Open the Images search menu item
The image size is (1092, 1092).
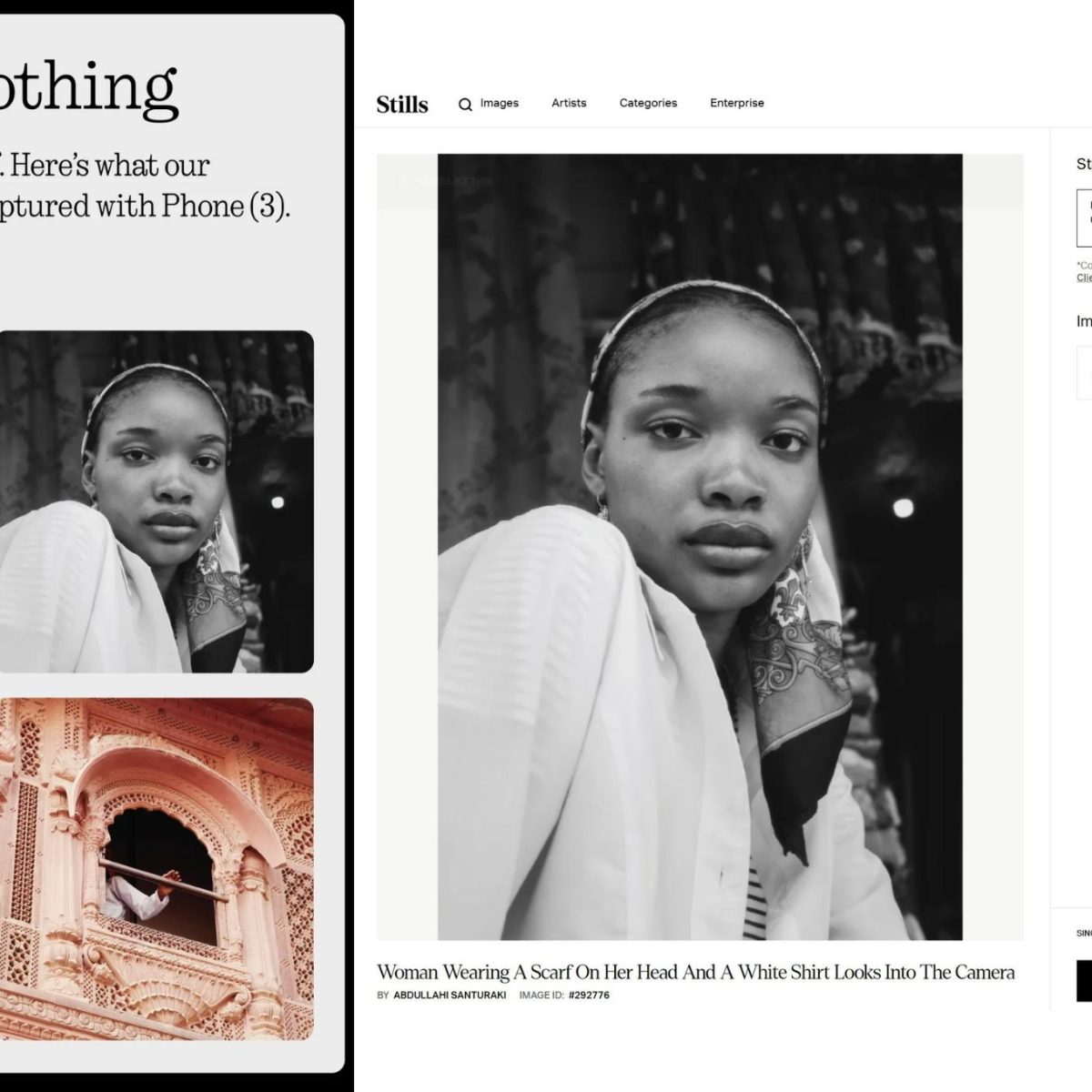(x=500, y=103)
